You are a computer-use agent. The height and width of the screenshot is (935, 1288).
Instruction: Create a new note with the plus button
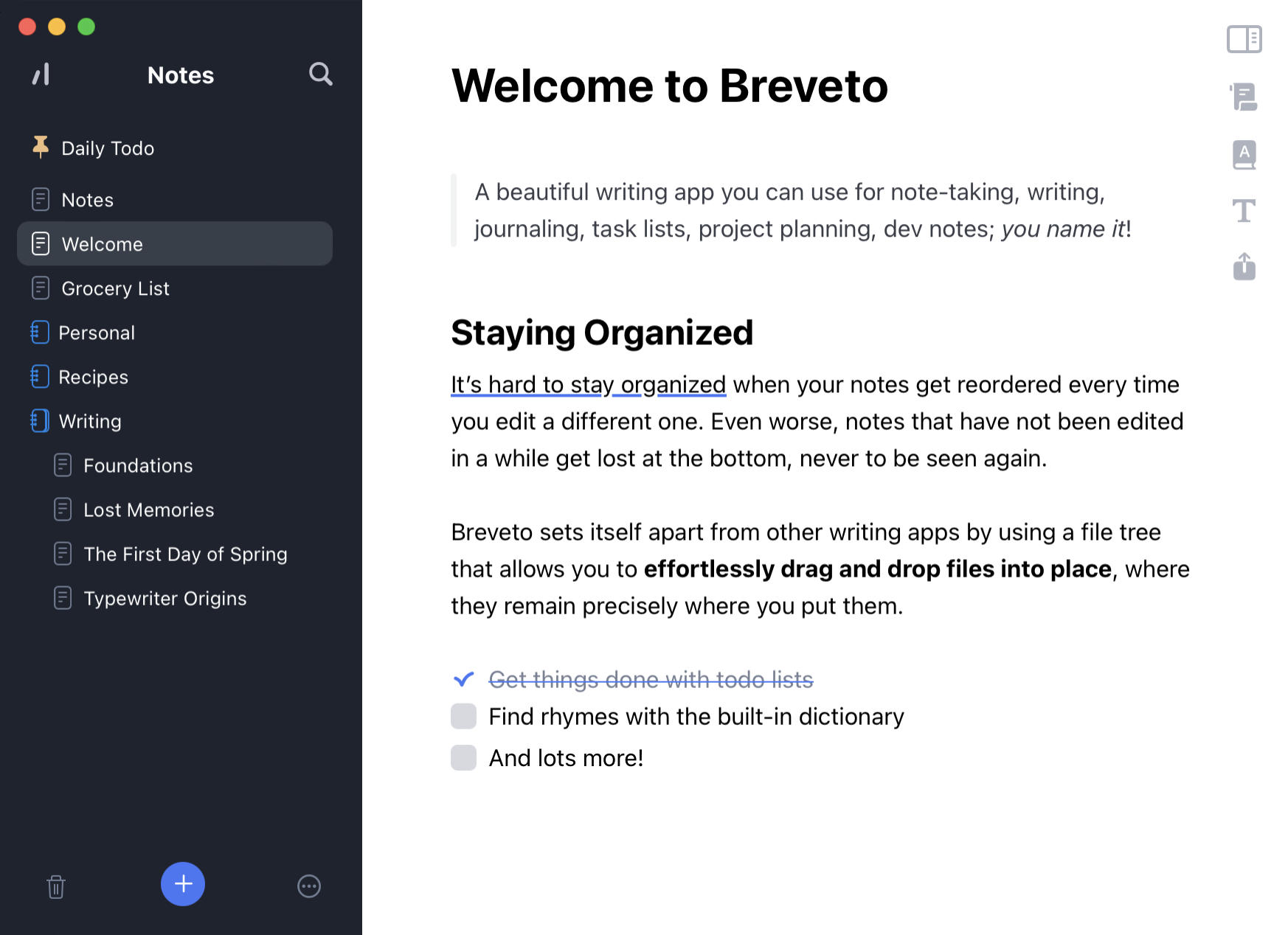[183, 884]
